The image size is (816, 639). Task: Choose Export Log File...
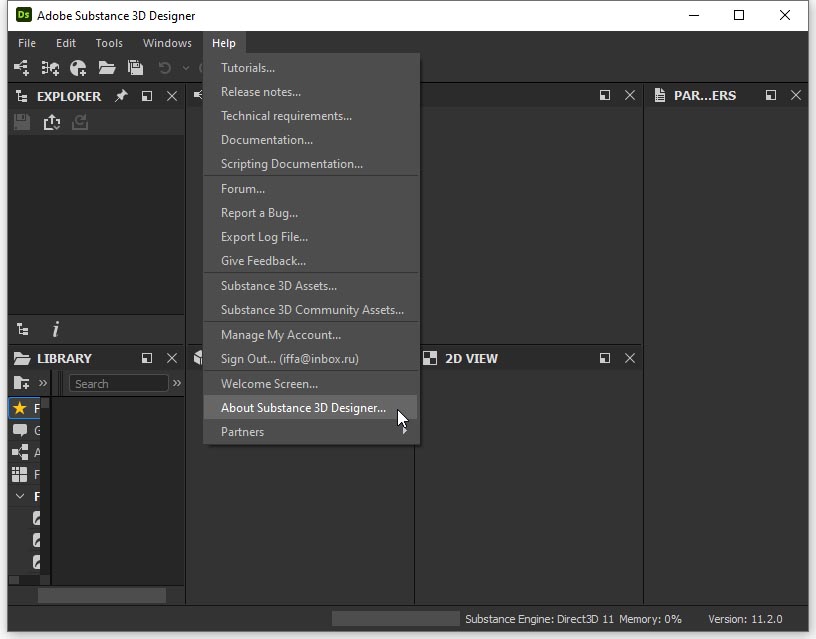(311, 237)
